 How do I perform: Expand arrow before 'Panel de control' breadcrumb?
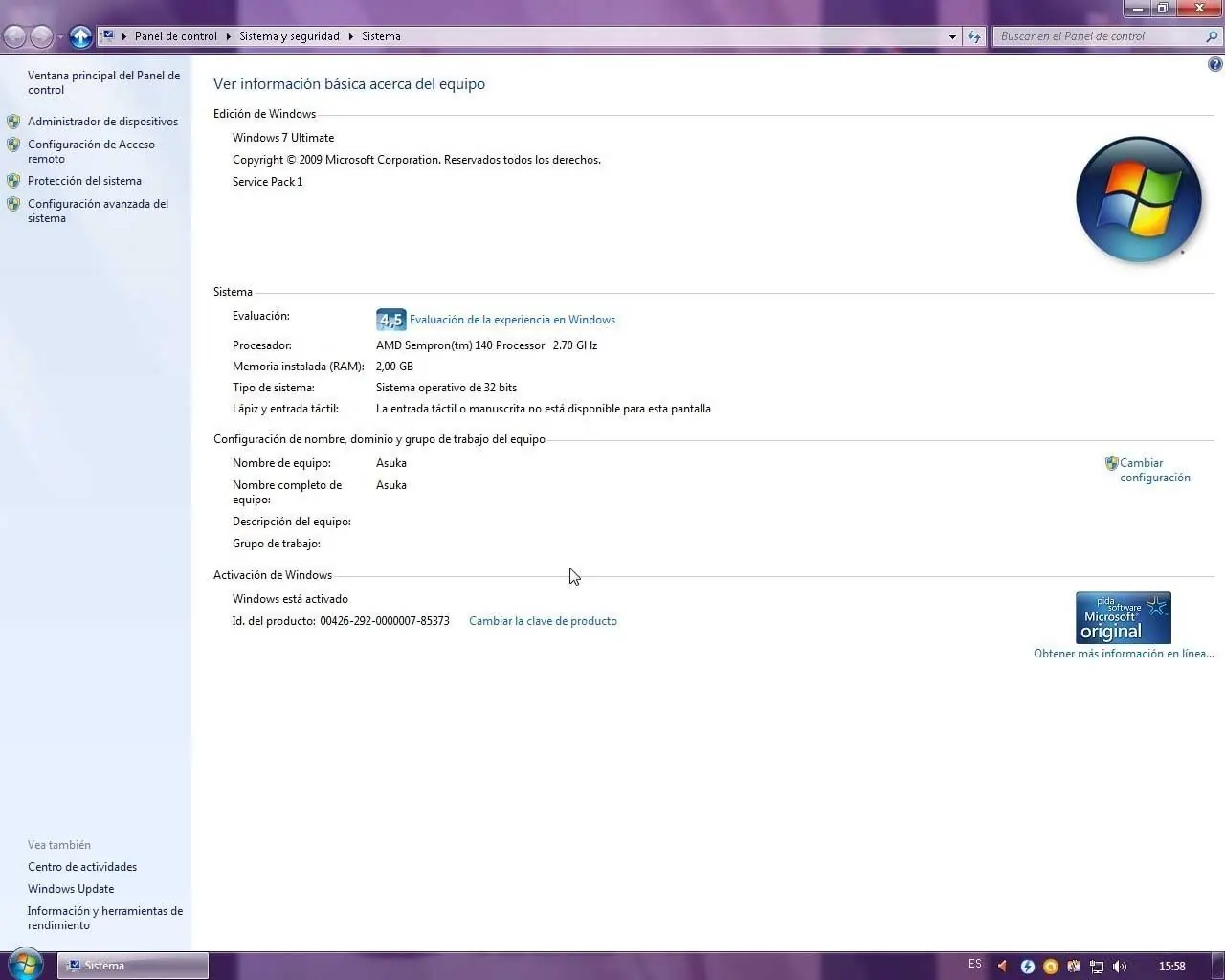124,36
